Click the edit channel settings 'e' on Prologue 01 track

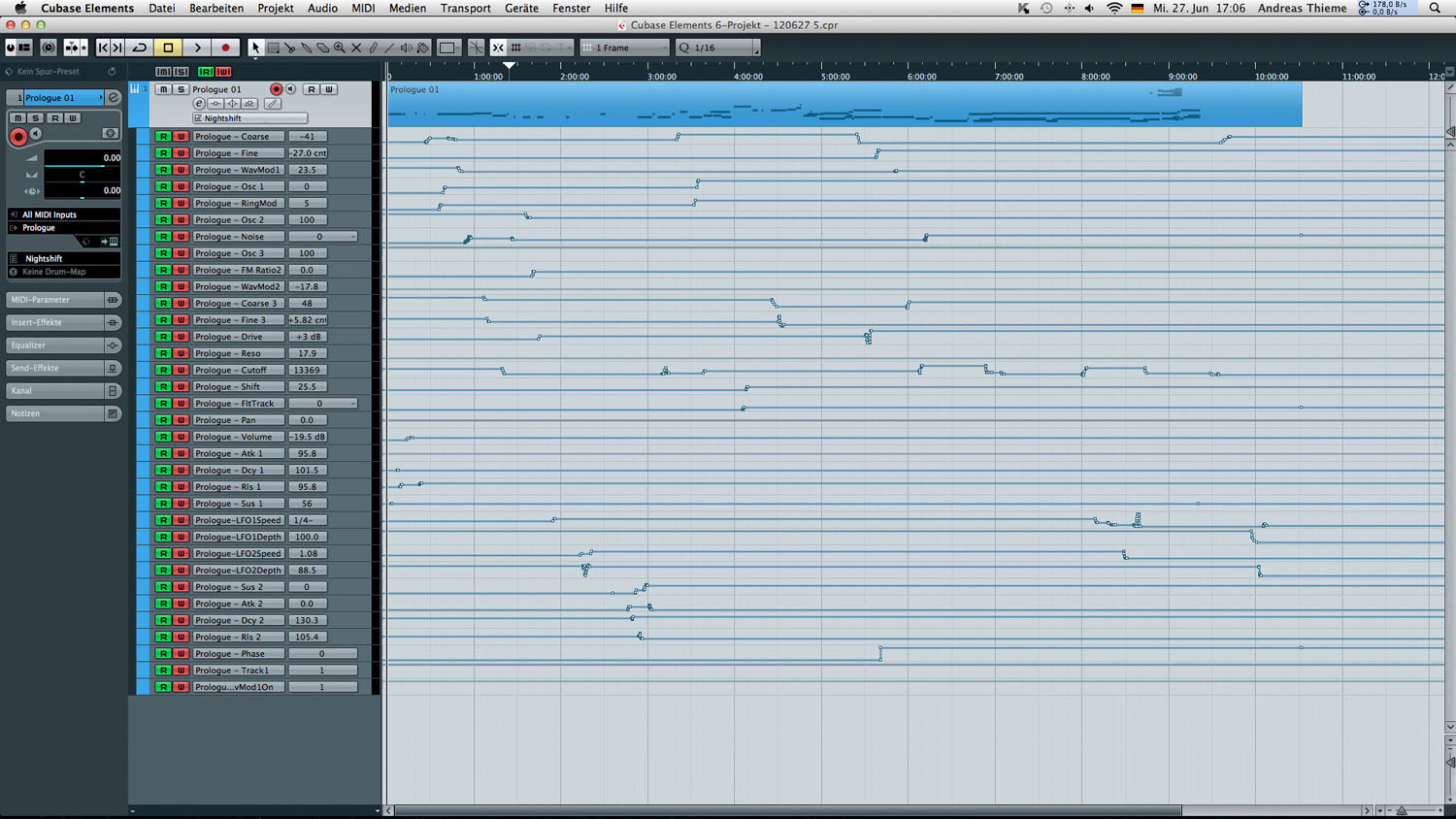coord(199,104)
